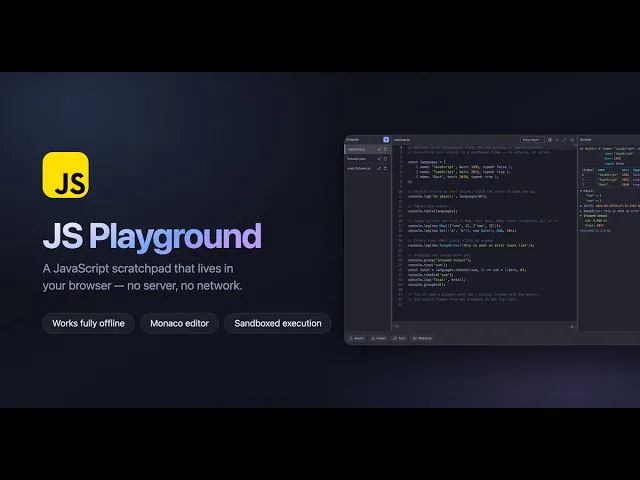640x480 pixels.
Task: Open the theme dropdown in editor header
Action: click(x=532, y=140)
